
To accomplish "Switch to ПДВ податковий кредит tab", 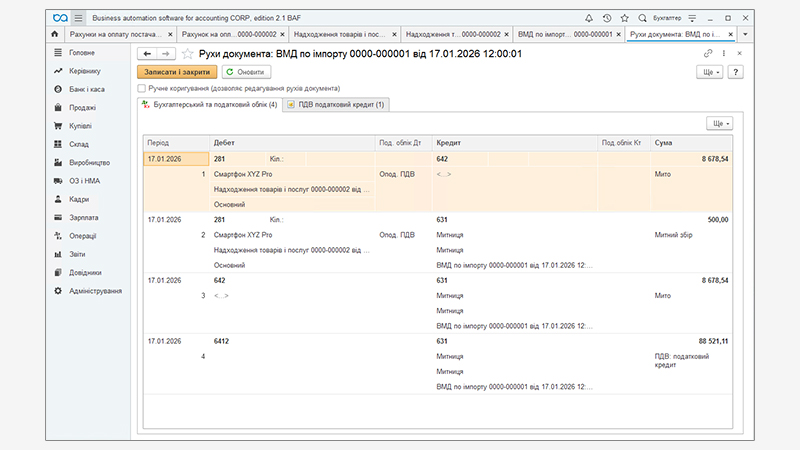I will (335, 104).
